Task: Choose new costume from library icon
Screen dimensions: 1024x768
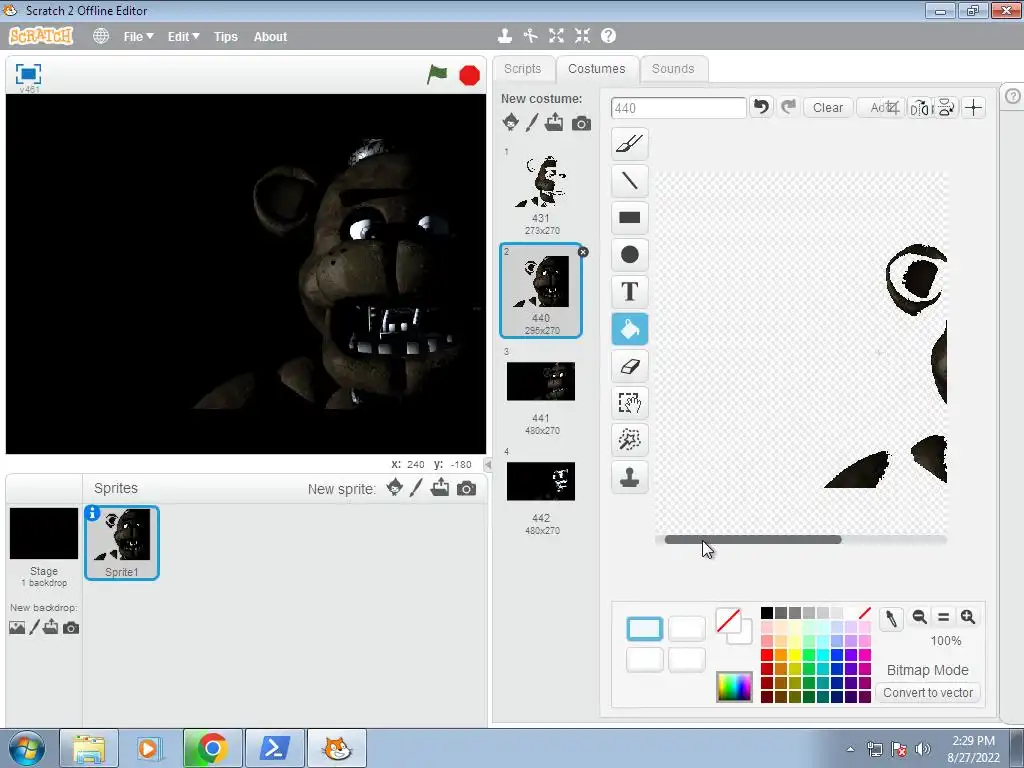Action: tap(511, 122)
